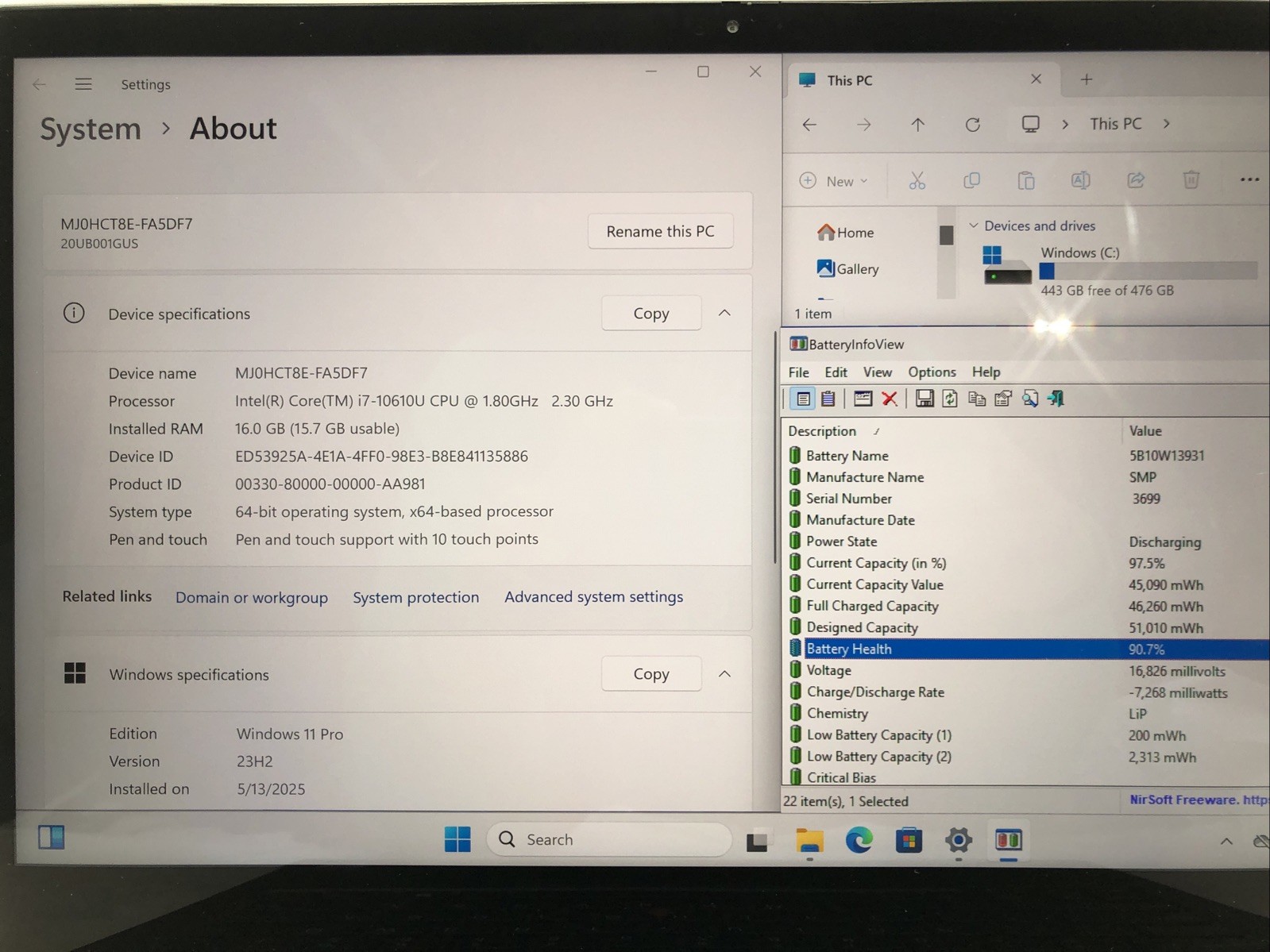Collapse the Windows specifications section
Image resolution: width=1270 pixels, height=952 pixels.
coord(724,673)
